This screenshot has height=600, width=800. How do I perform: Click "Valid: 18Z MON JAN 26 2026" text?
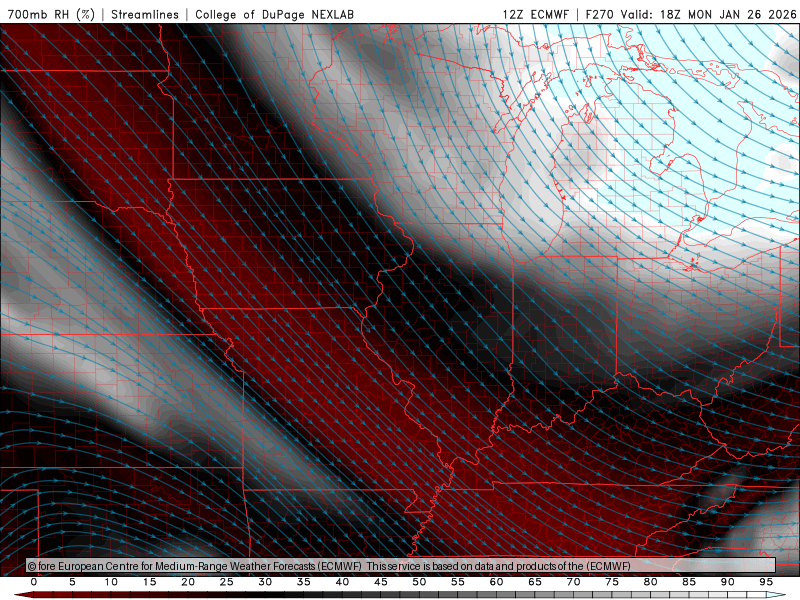point(709,14)
